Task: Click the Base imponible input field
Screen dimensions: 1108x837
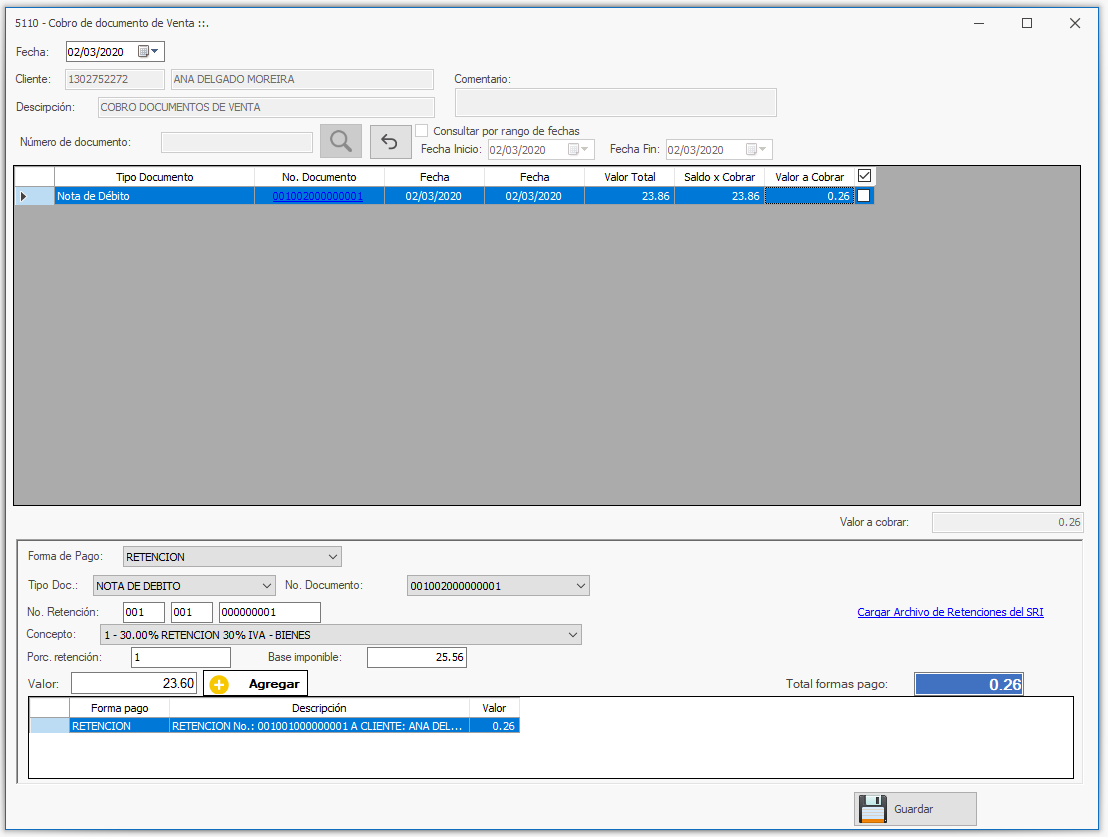Action: click(x=416, y=658)
